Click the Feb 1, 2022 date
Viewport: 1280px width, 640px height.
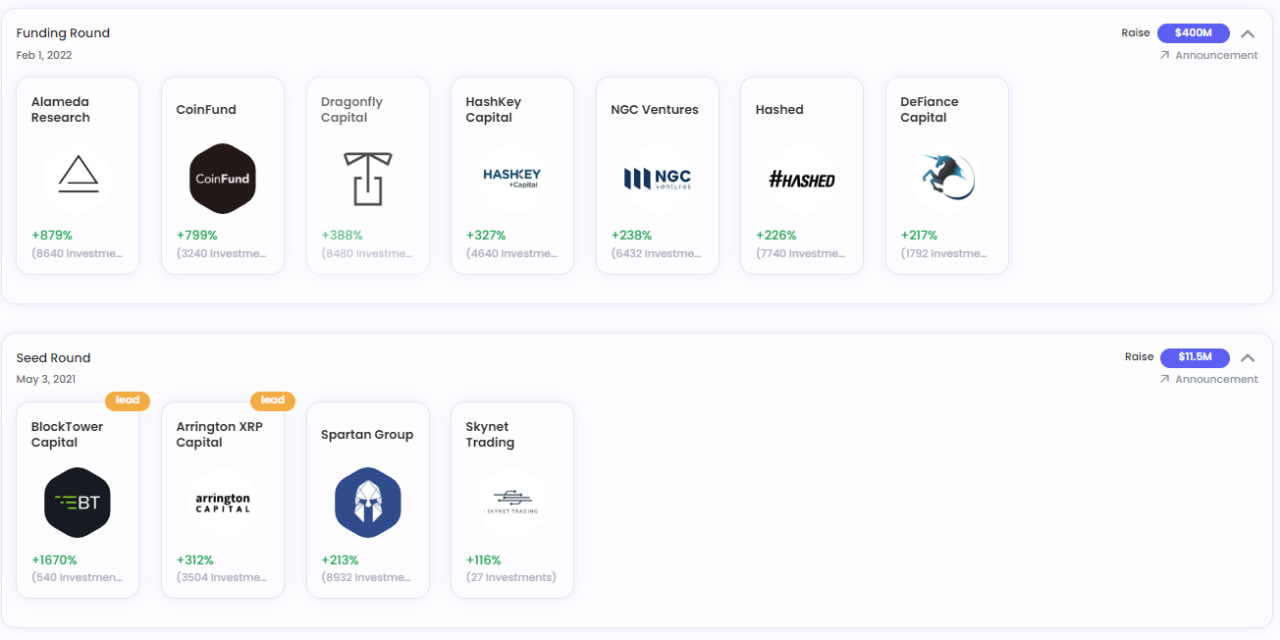[x=44, y=56]
